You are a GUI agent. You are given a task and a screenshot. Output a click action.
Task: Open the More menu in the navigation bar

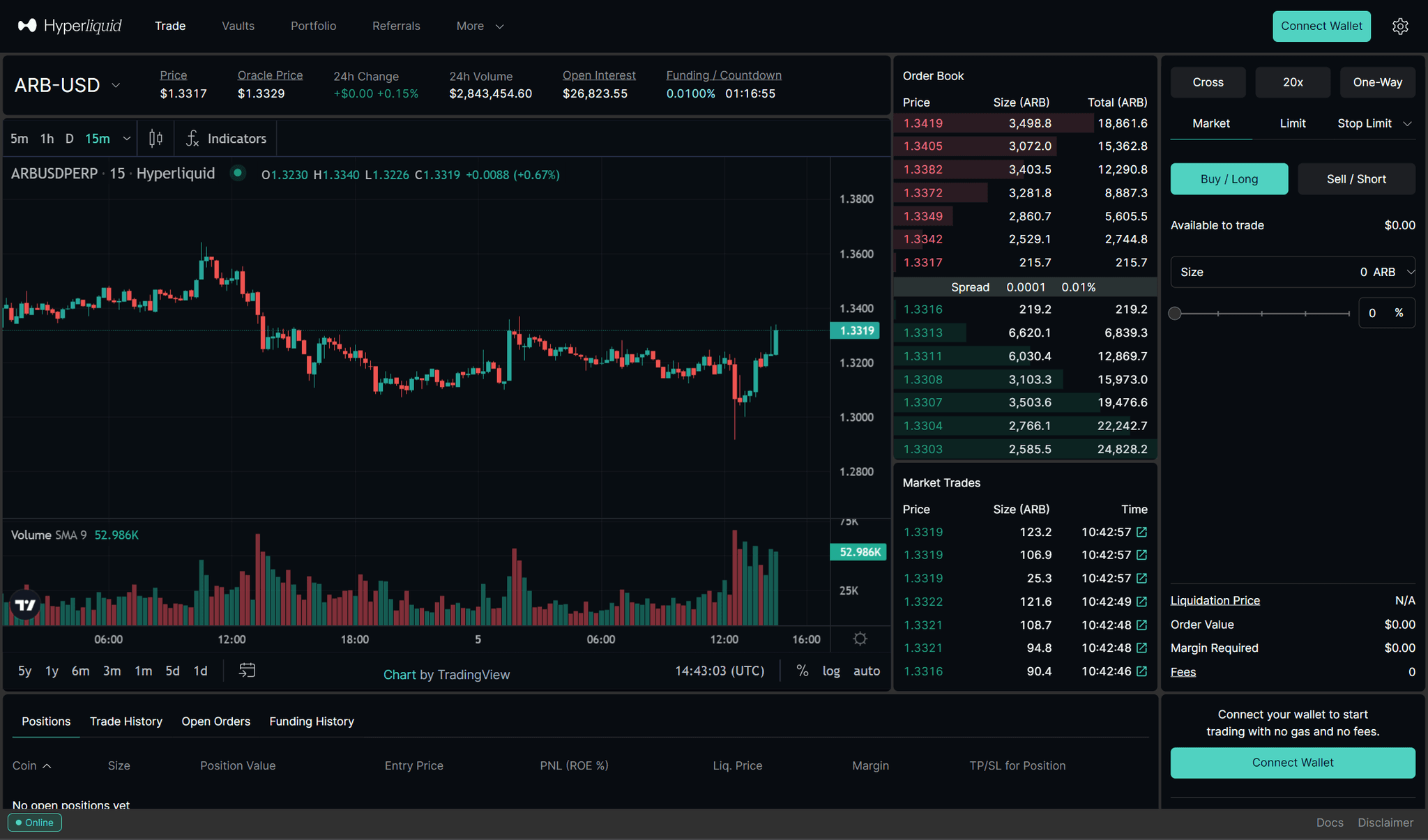479,26
